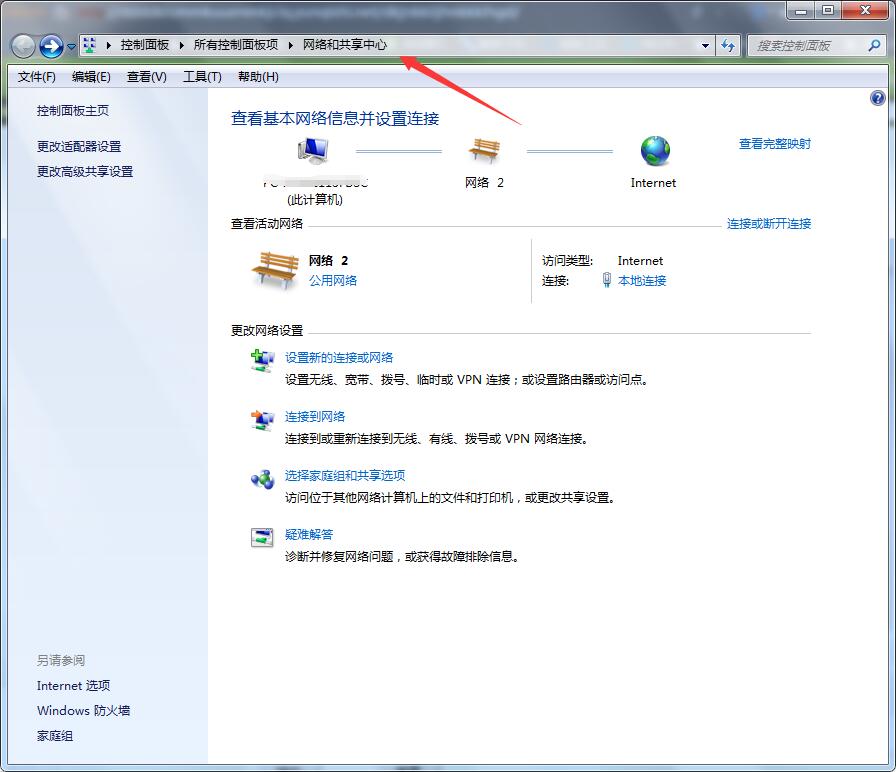This screenshot has height=772, width=896.
Task: Open the address bar history dropdown
Action: 705,45
